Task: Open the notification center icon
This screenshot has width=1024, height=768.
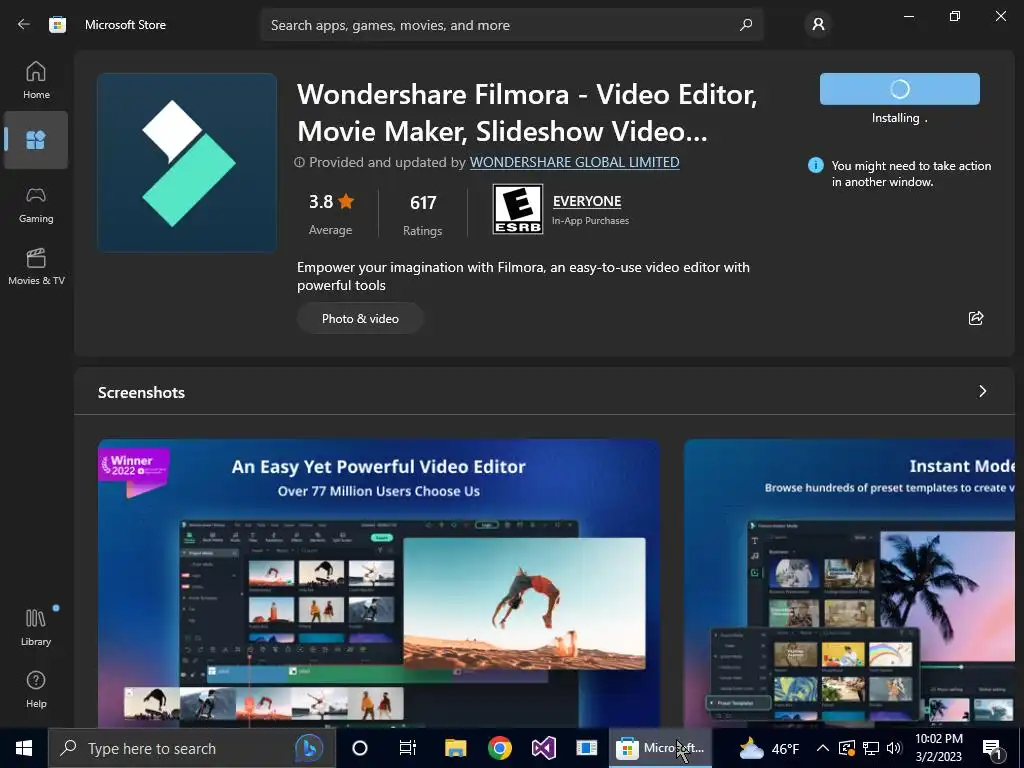Action: click(993, 748)
